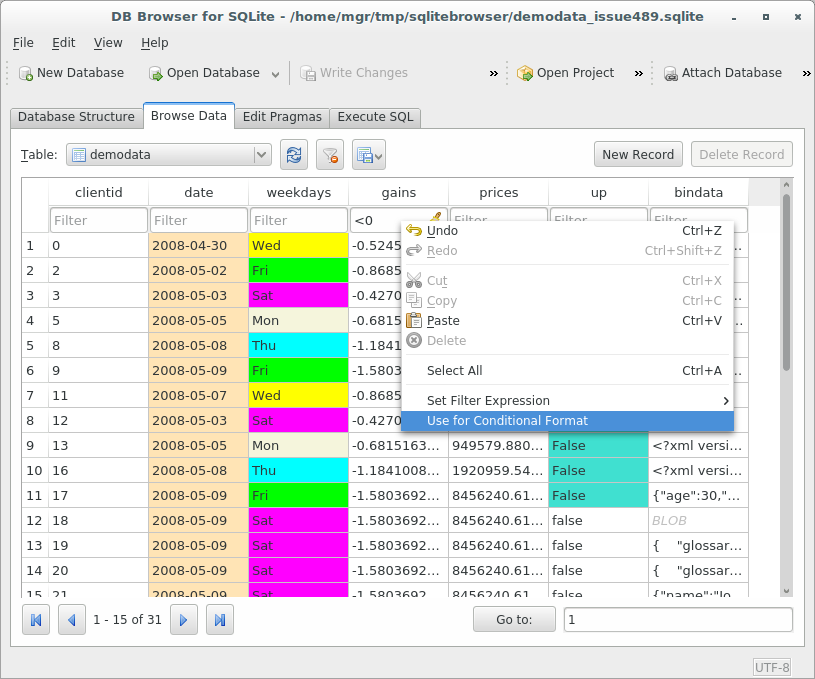Clear all filters with funnel icon

[x=330, y=155]
